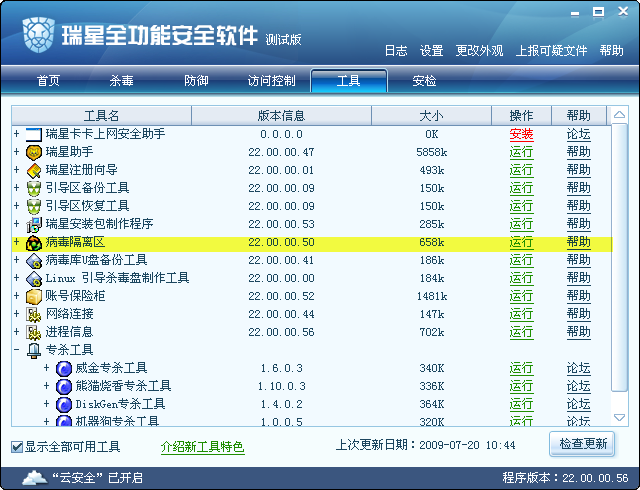Click the size value 1481k

(x=432, y=296)
